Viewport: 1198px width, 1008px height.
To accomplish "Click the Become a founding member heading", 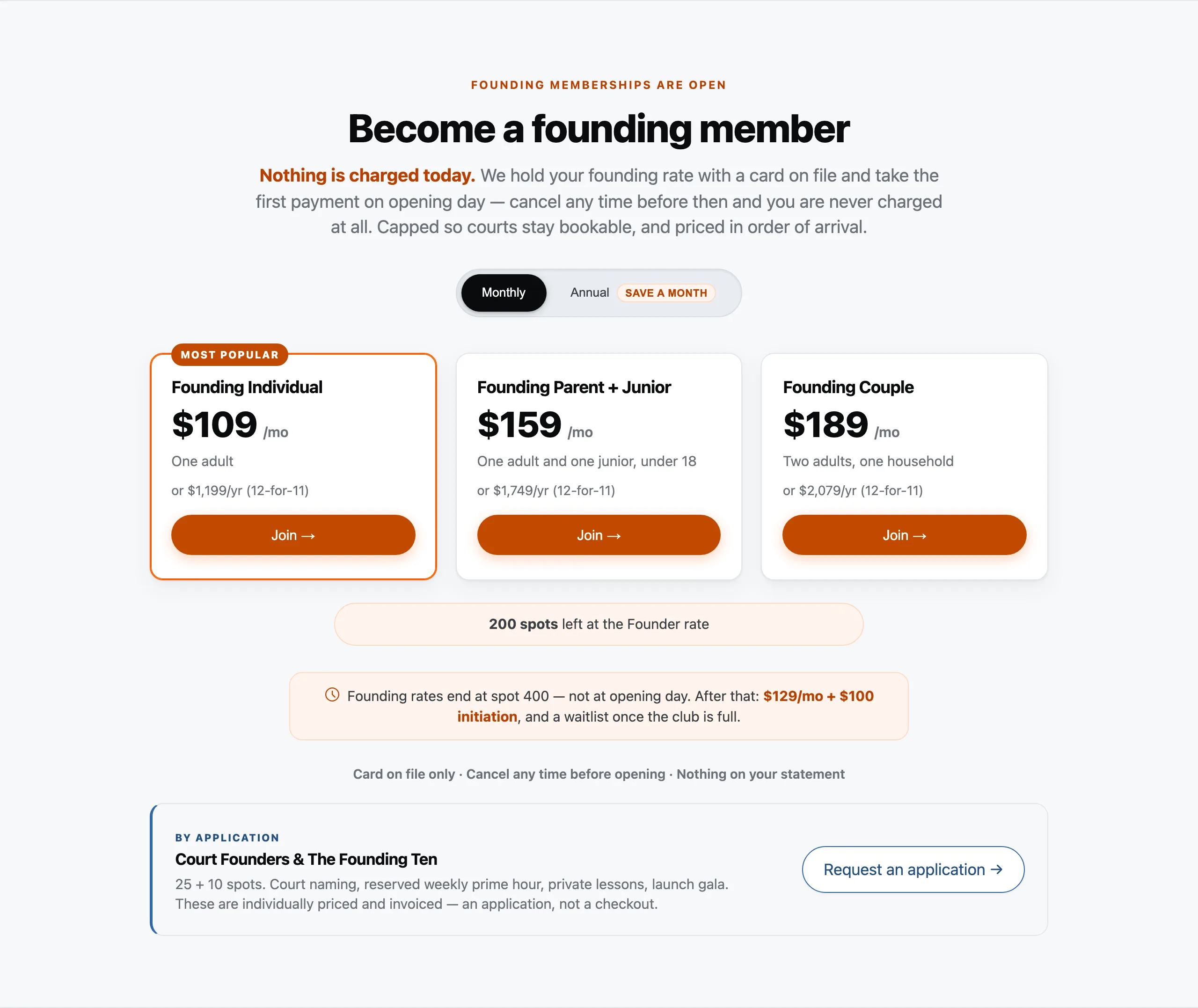I will click(x=599, y=129).
